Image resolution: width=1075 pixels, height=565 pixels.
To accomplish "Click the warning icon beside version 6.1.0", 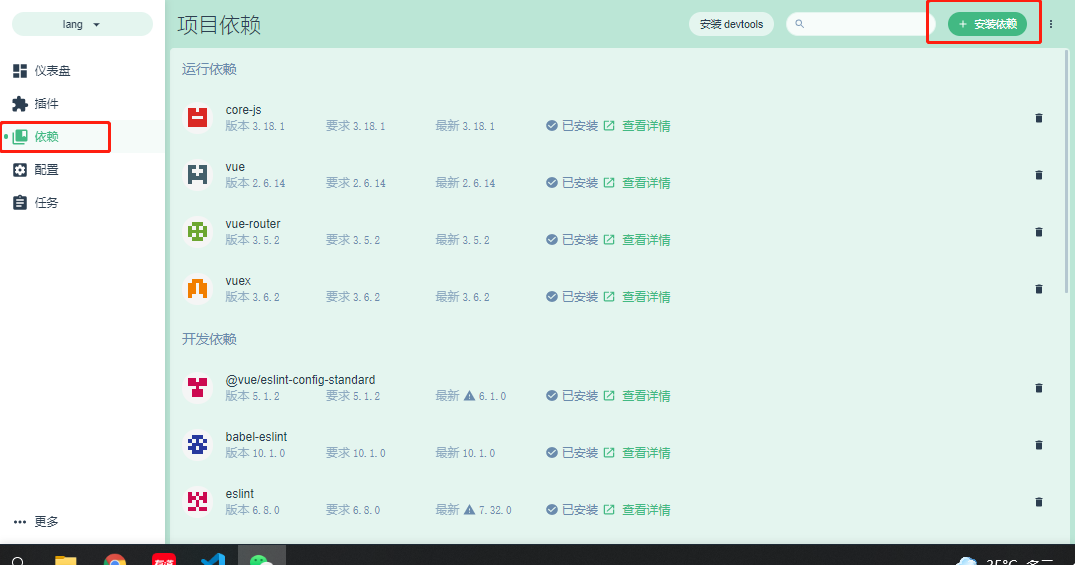I will pos(470,396).
